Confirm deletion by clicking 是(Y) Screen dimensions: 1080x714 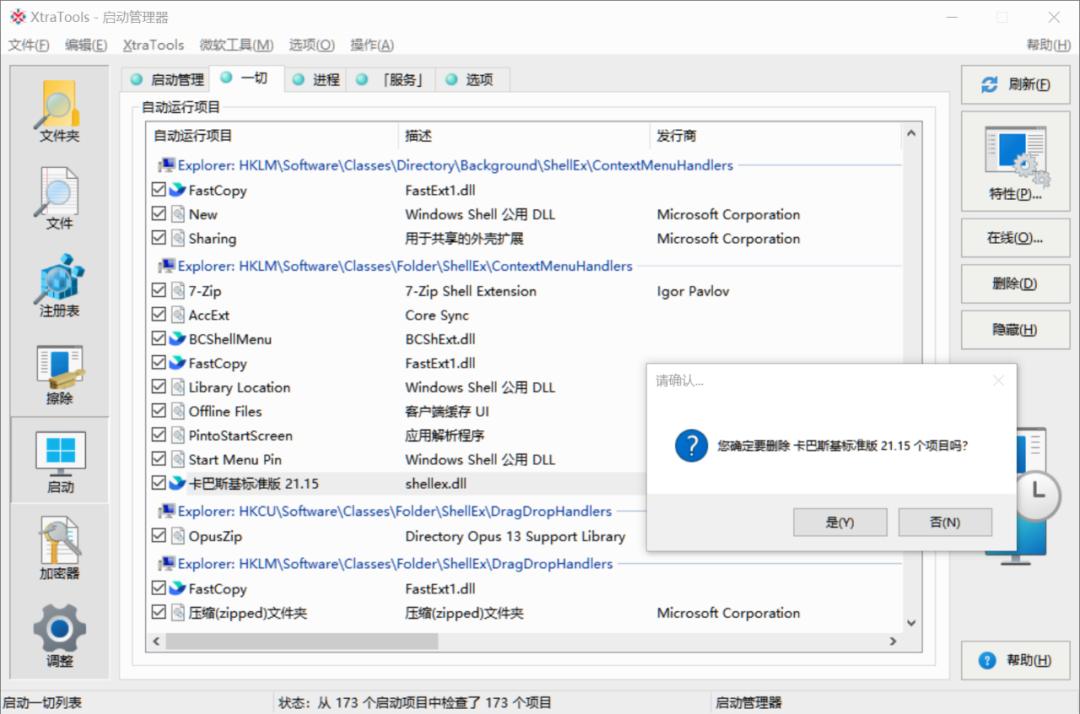point(838,521)
